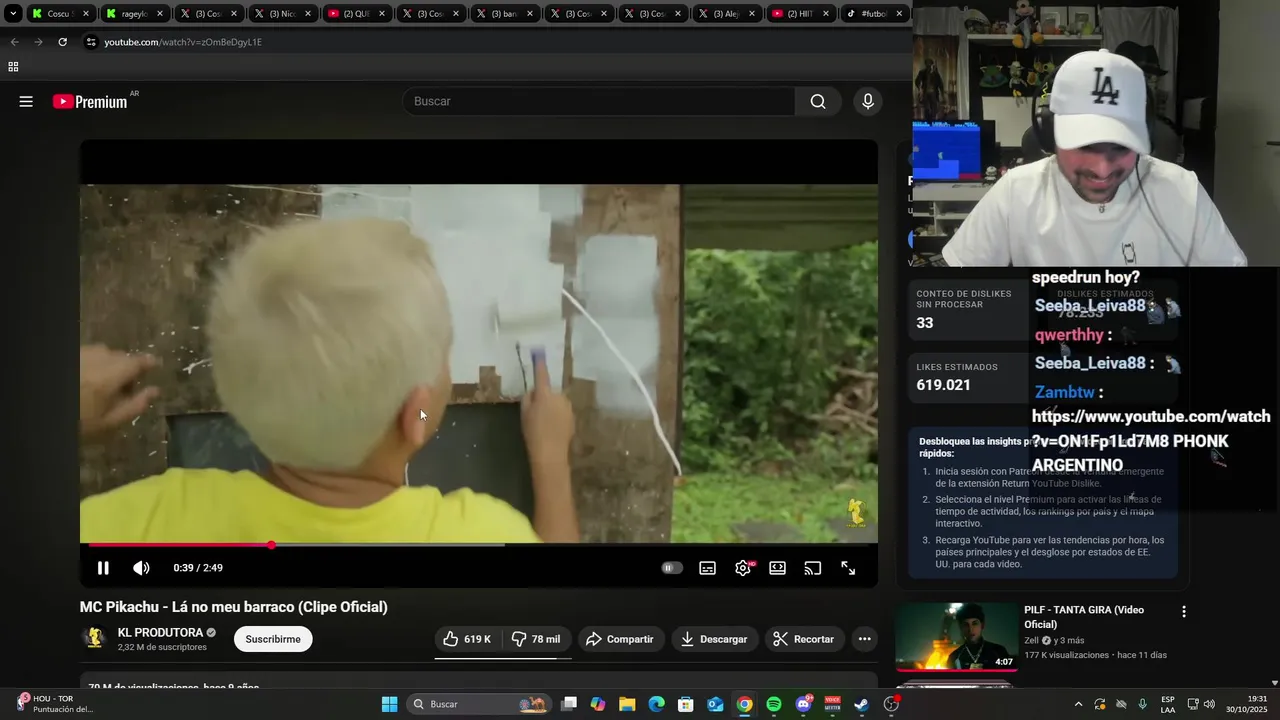1280x720 pixels.
Task: Click the Suscribirme button
Action: coord(273,639)
